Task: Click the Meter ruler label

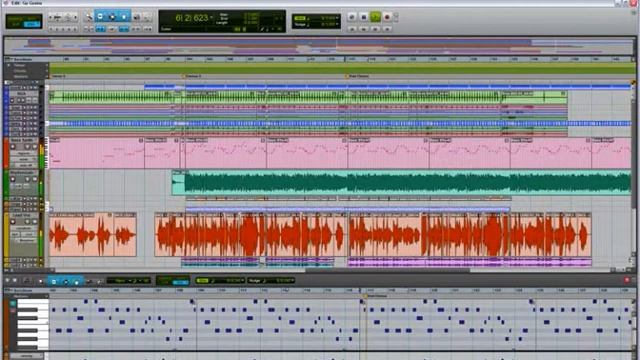Action: point(20,71)
